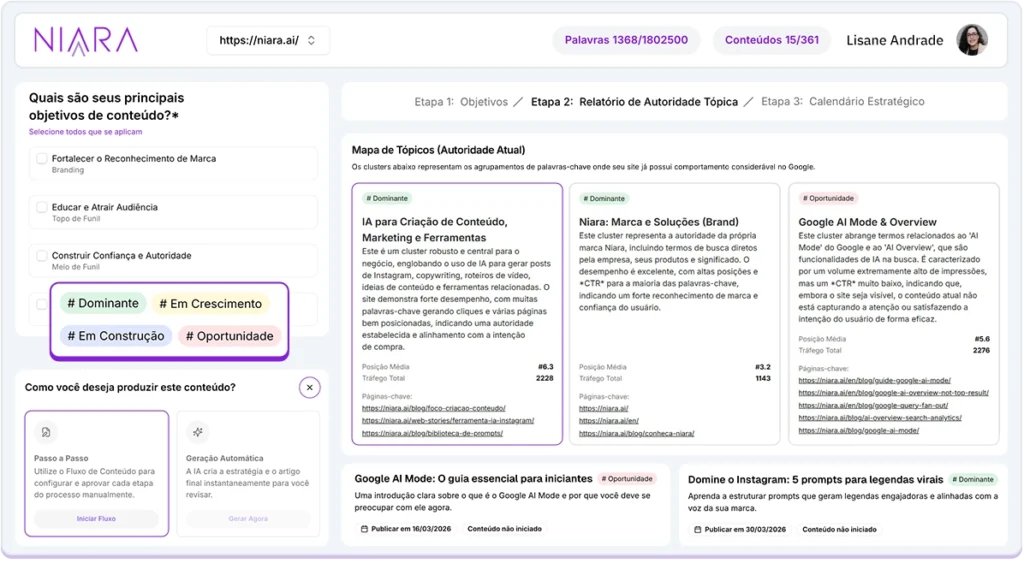
Task: Check 'Educar e Atrair Audiência' objective
Action: (x=42, y=208)
